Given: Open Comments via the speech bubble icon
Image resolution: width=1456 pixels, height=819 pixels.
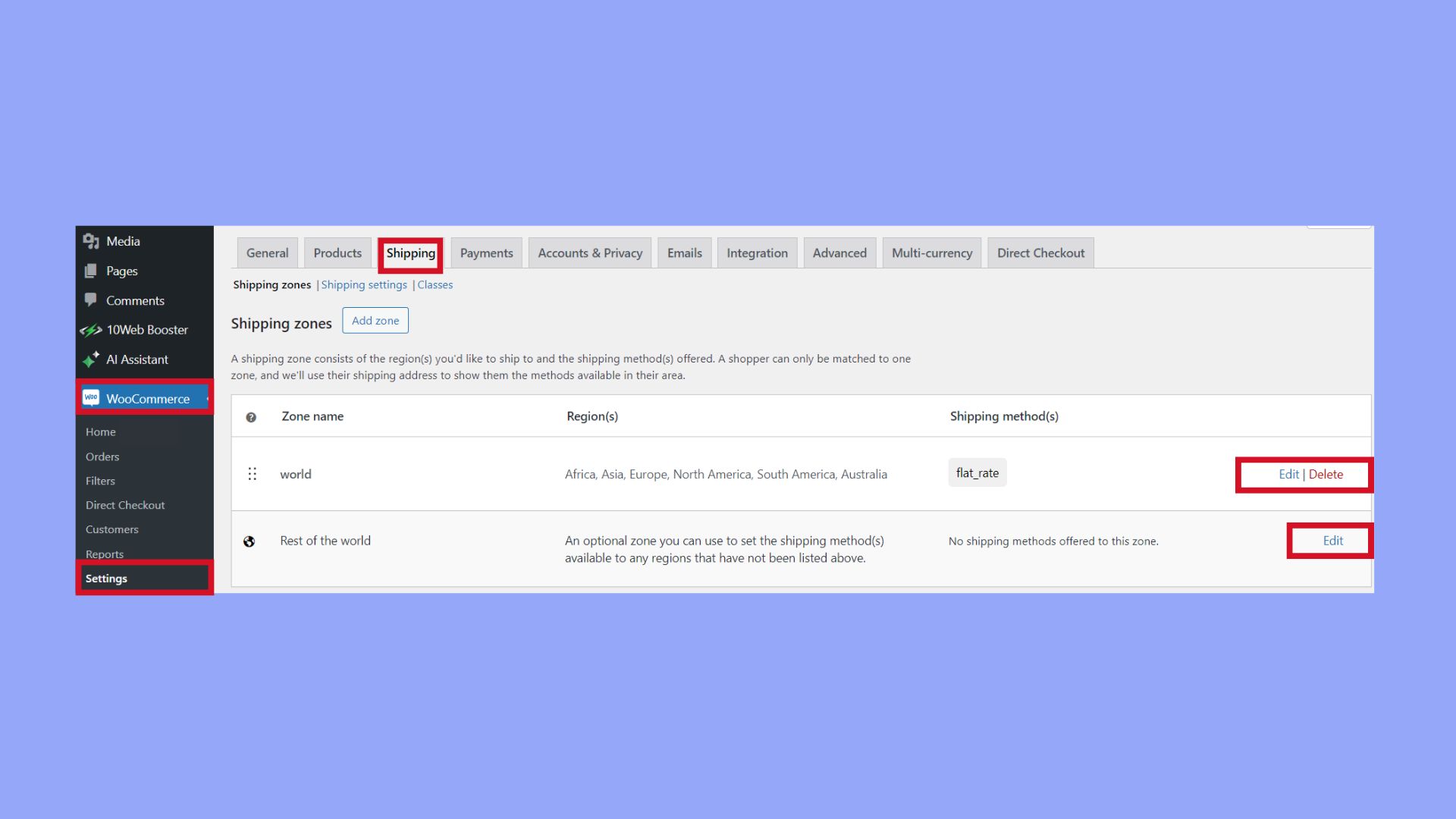Looking at the screenshot, I should (91, 300).
